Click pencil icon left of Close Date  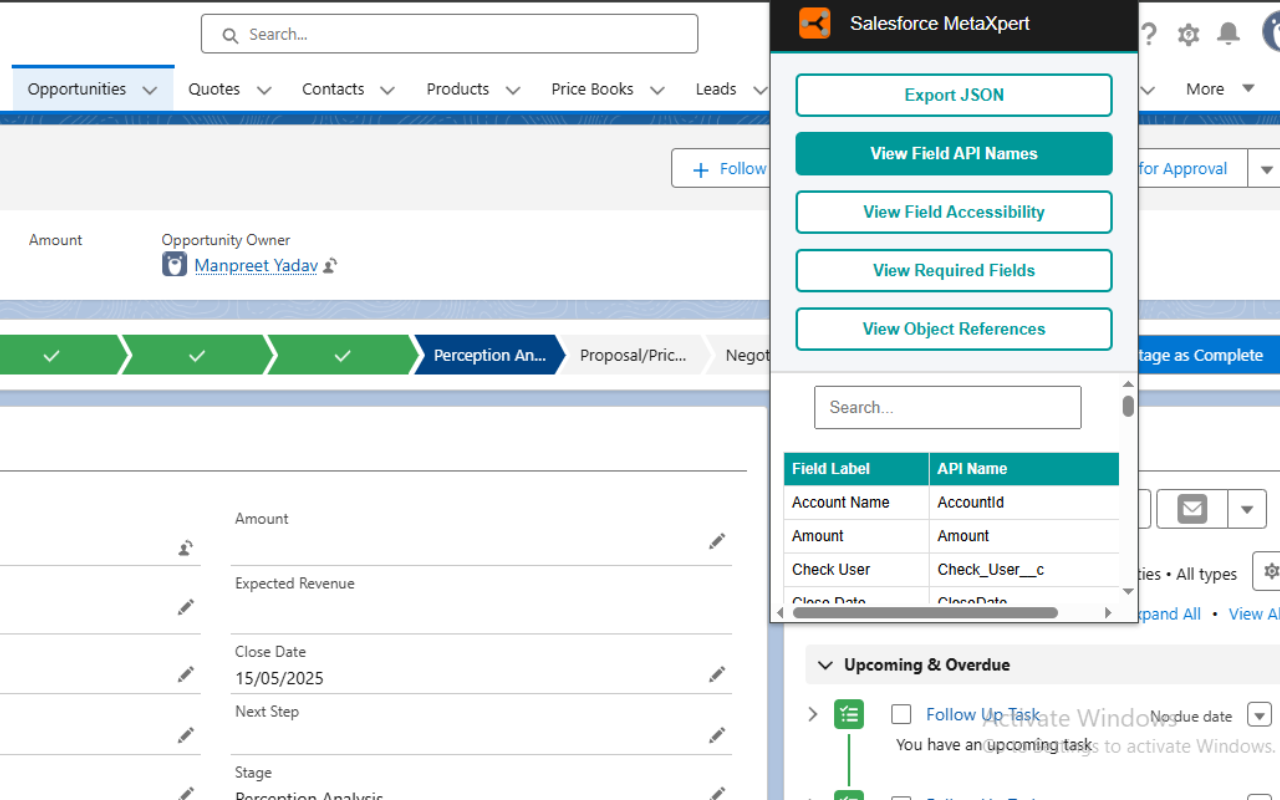pos(185,675)
